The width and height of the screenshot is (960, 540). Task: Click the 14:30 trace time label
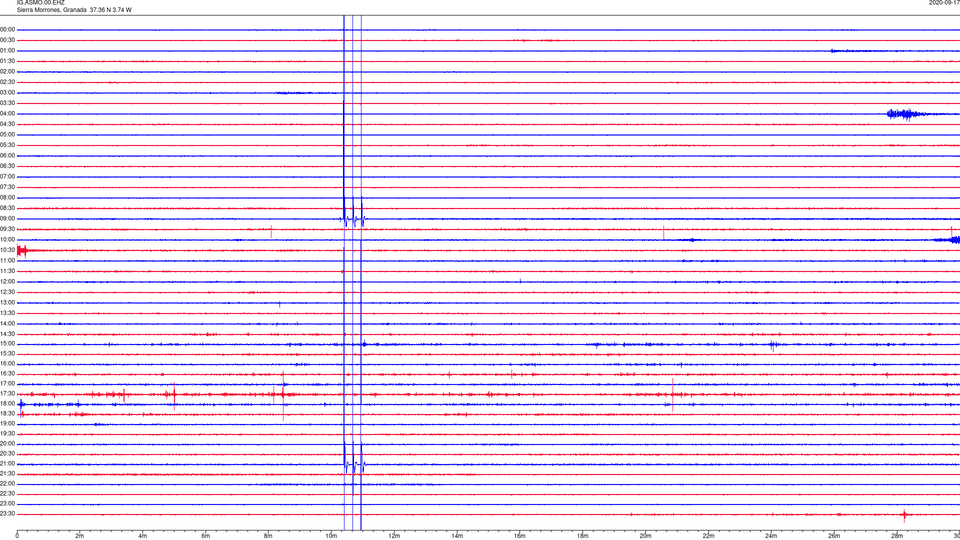coord(7,334)
